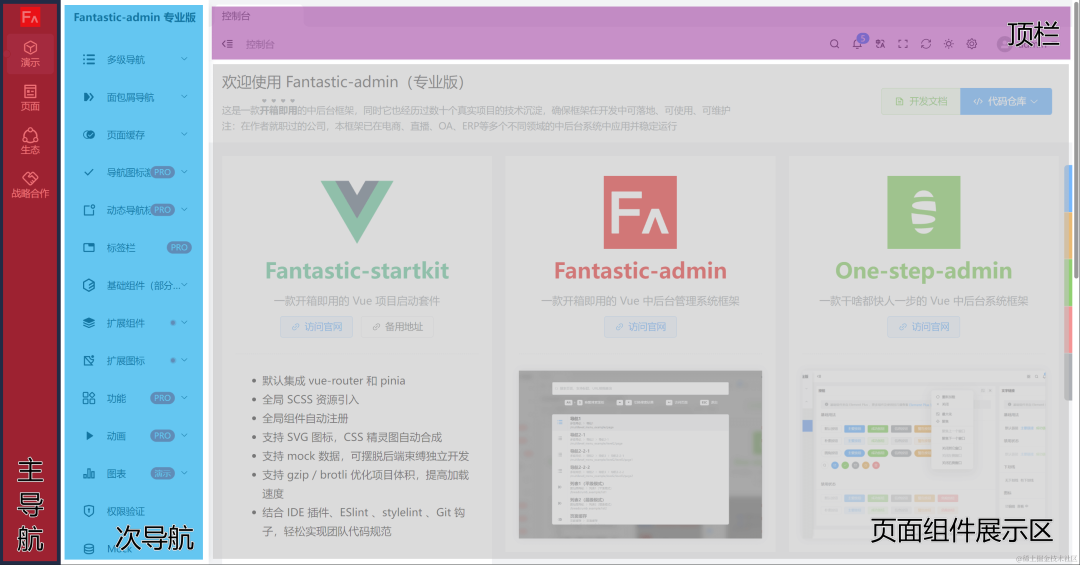Click the Fantastic-startkit Vue logo
The height and width of the screenshot is (565, 1080).
point(357,212)
